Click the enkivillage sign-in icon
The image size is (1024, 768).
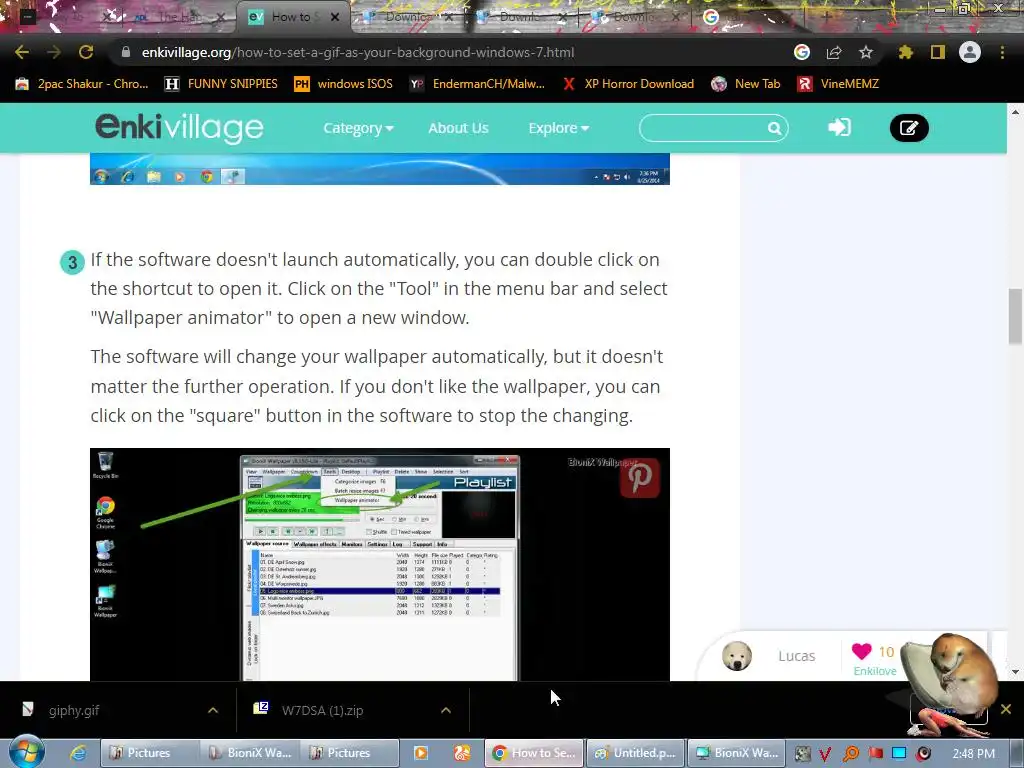click(839, 127)
